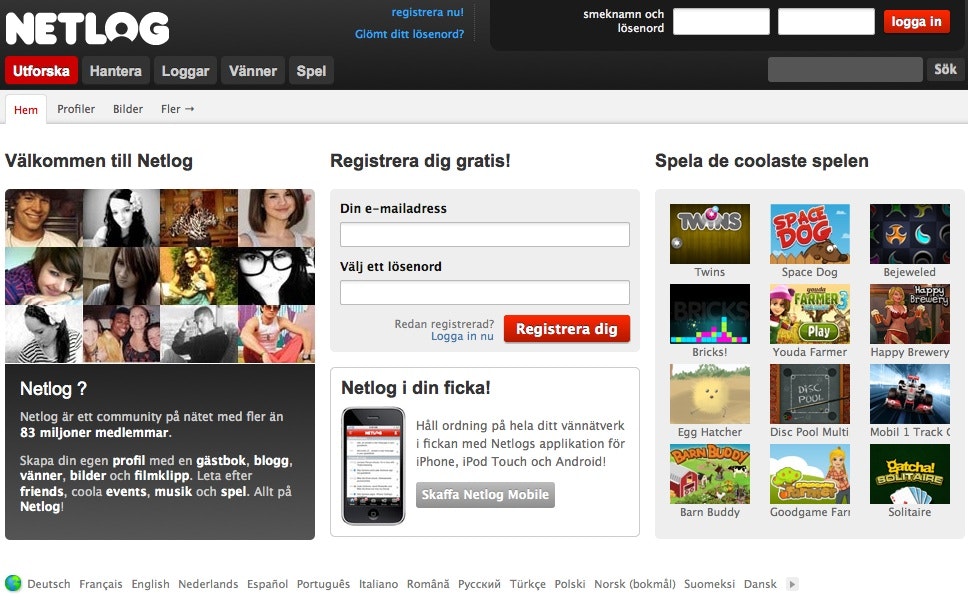Go to the Vänner tab

[x=252, y=70]
